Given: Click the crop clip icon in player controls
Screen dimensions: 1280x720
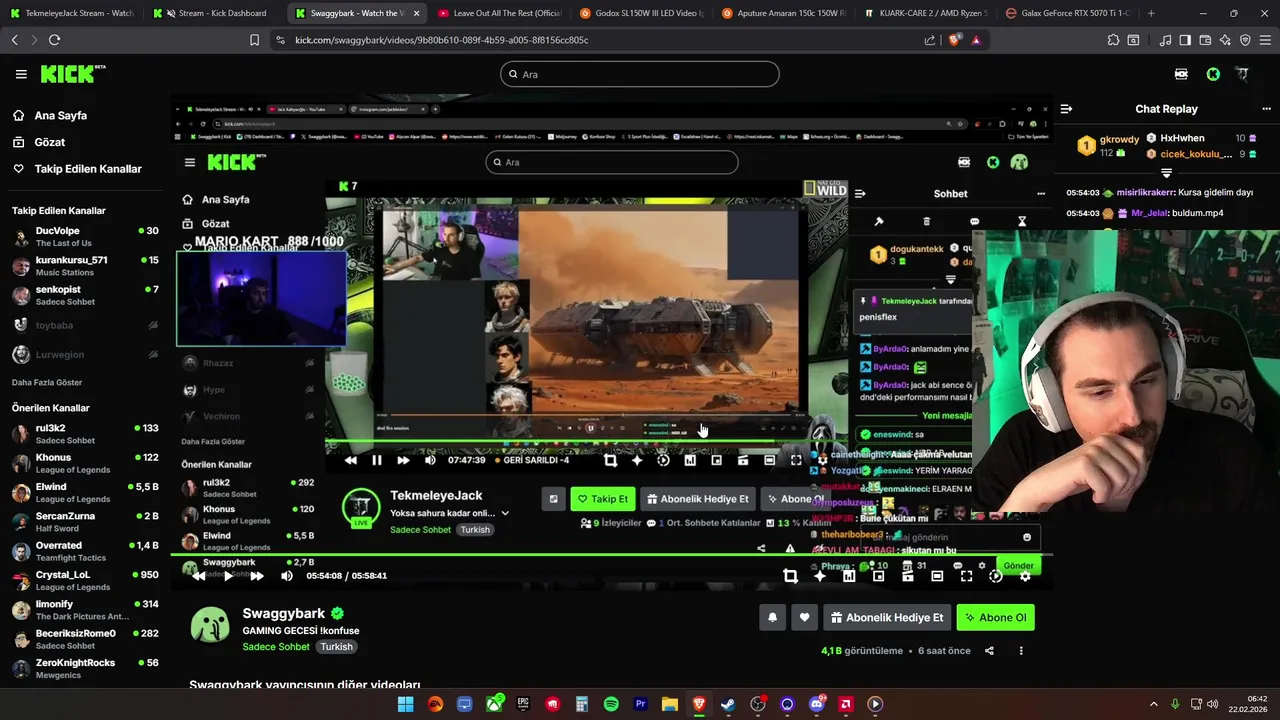Looking at the screenshot, I should click(x=790, y=576).
